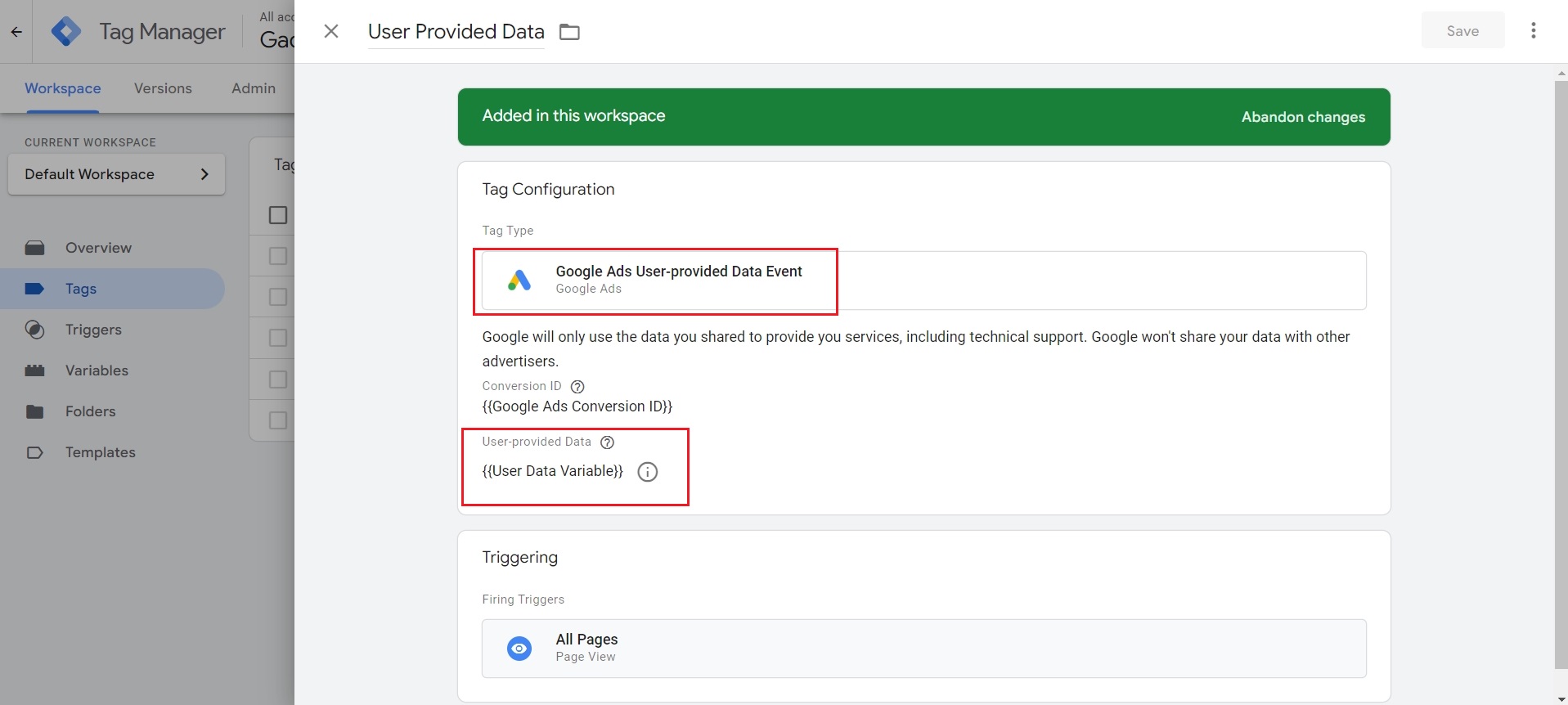Open help icon beside Conversion ID
The height and width of the screenshot is (705, 1568).
tap(577, 387)
